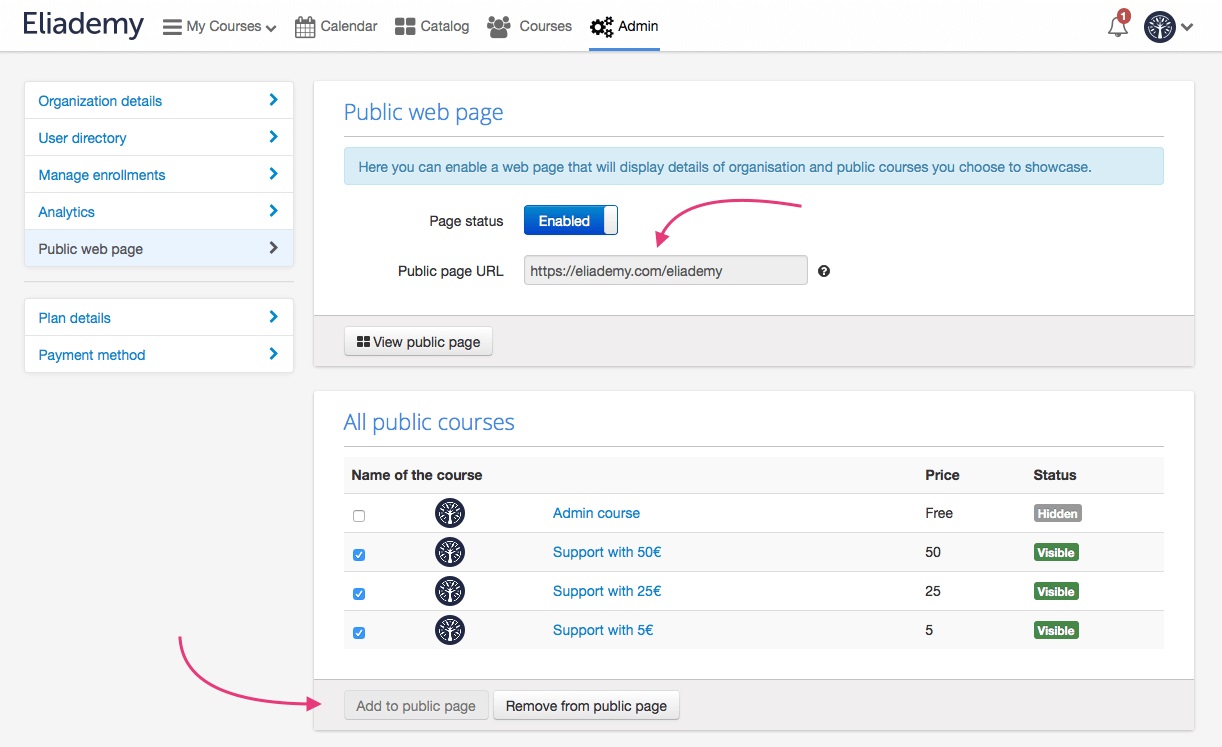Click the Admin course logo icon
The image size is (1222, 747).
[450, 514]
